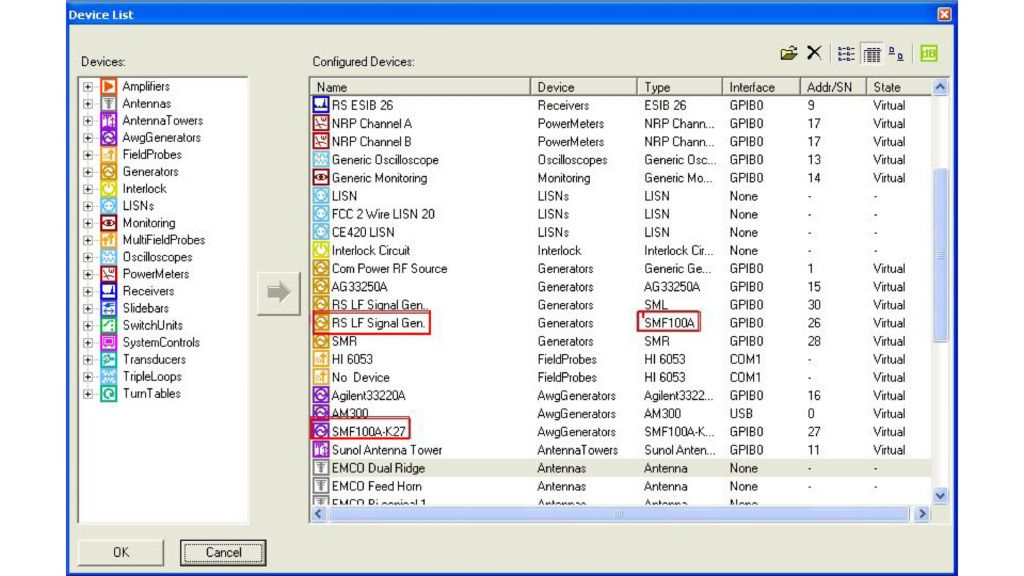Click the LISNs category icon
Screen dimensions: 1024x576
pos(108,206)
